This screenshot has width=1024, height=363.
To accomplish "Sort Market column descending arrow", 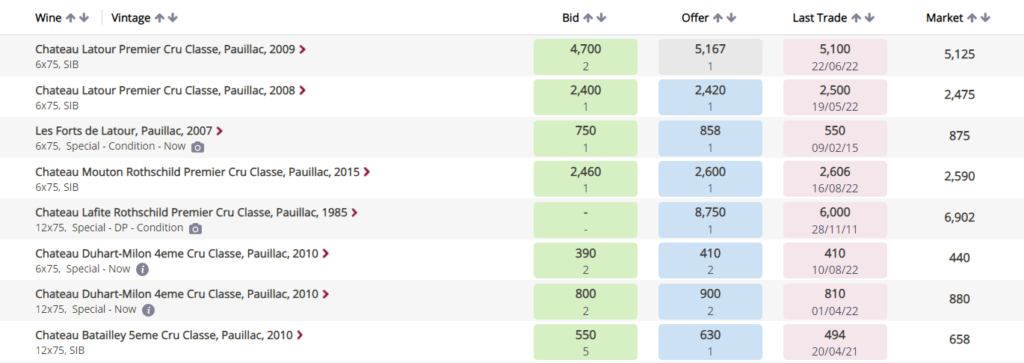I will tap(985, 18).
